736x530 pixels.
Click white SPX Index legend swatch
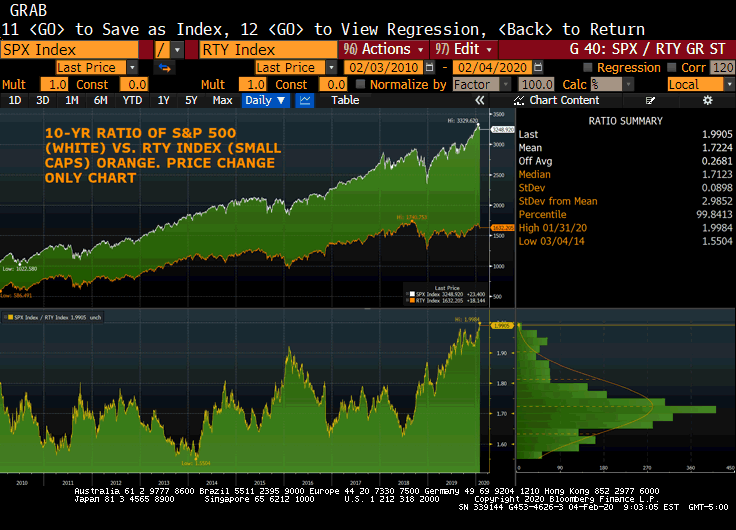pyautogui.click(x=412, y=294)
